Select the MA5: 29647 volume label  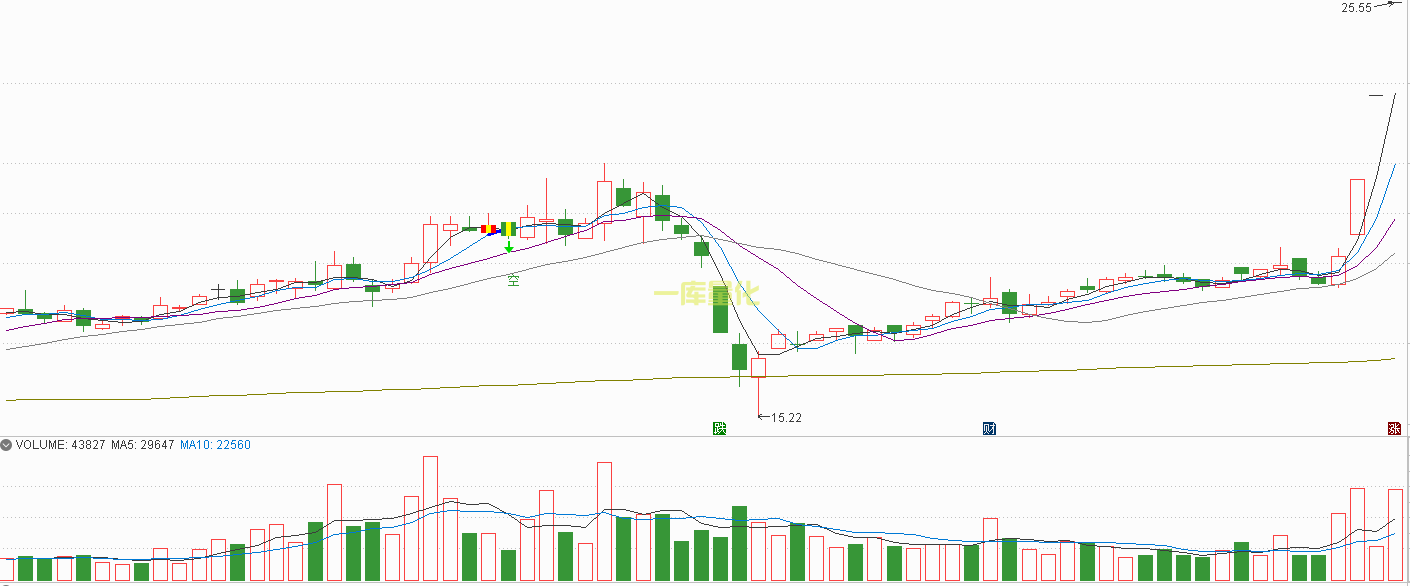pyautogui.click(x=143, y=444)
